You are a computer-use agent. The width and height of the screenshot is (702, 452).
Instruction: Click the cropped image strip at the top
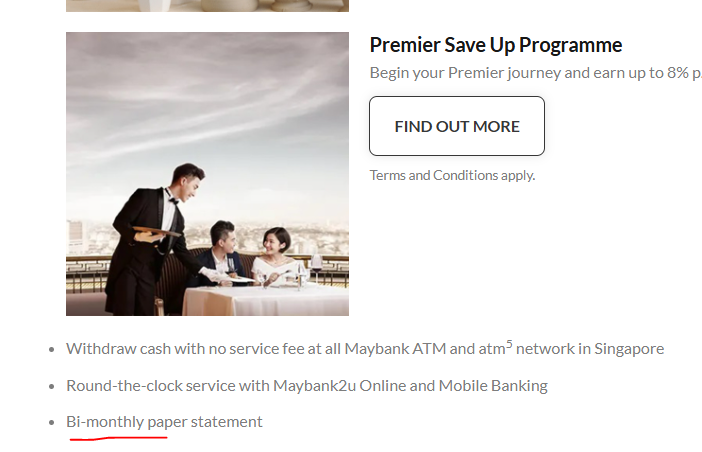point(207,6)
